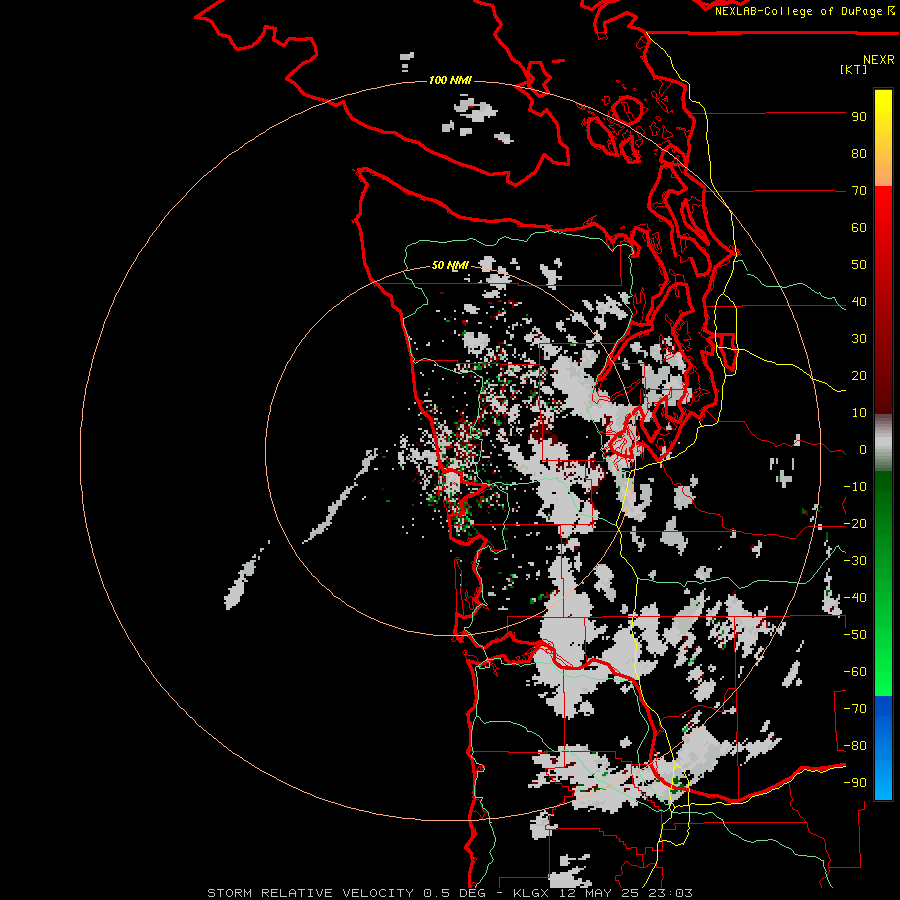
Task: Click the STORM RELATIVE VELOCITY footer text
Action: pos(310,893)
